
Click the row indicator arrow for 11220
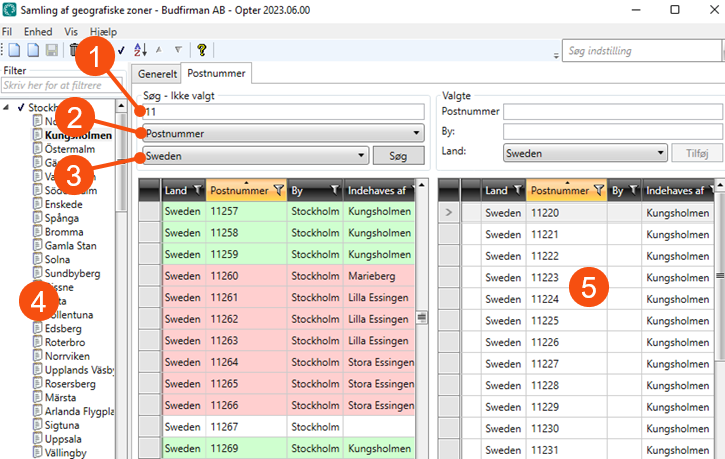click(449, 213)
